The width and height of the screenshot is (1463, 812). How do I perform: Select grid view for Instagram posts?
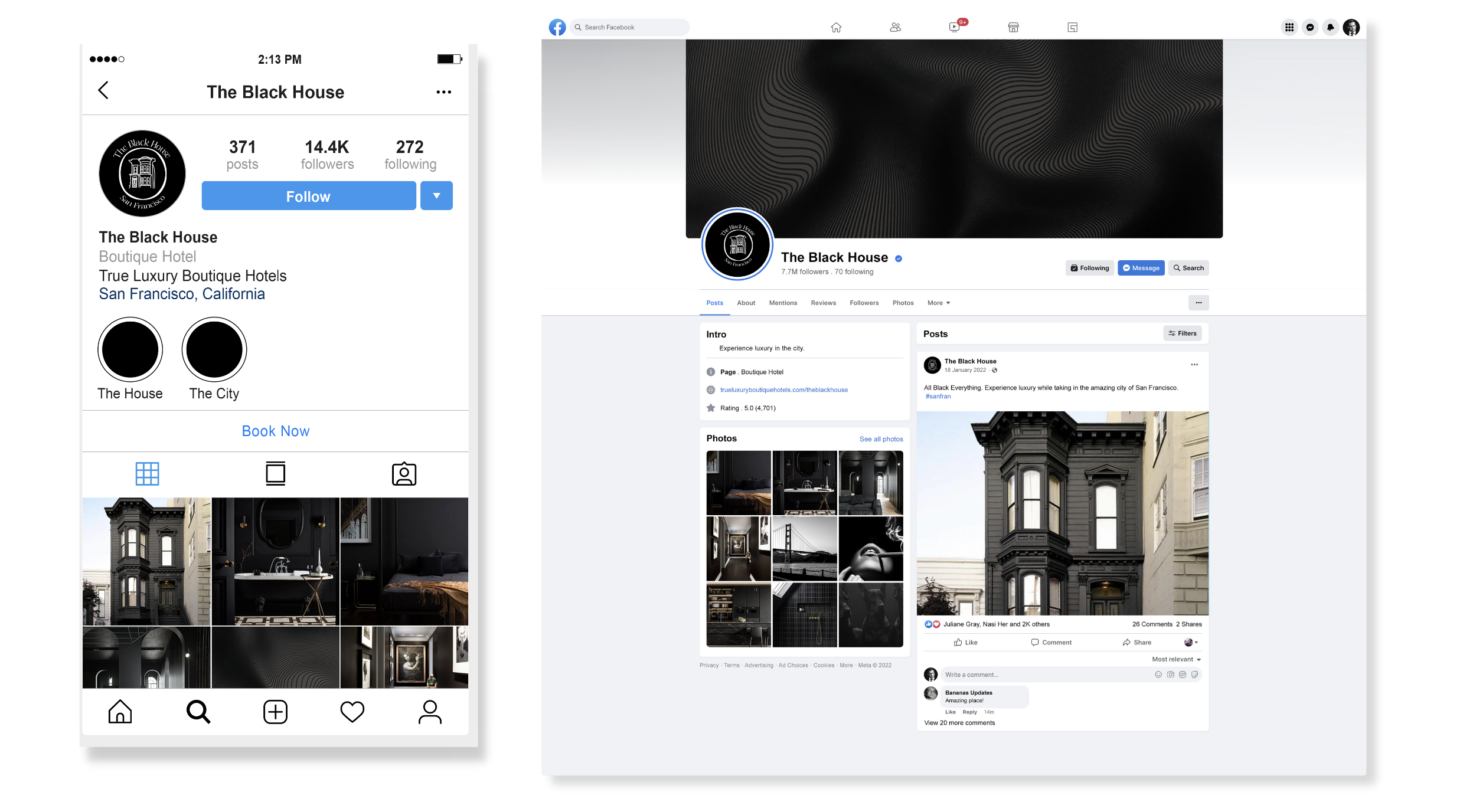[x=147, y=474]
